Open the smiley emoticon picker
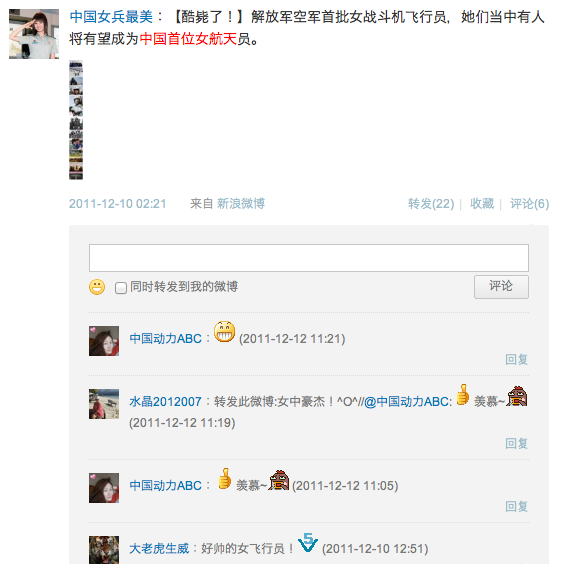The height and width of the screenshot is (564, 566). (x=97, y=287)
